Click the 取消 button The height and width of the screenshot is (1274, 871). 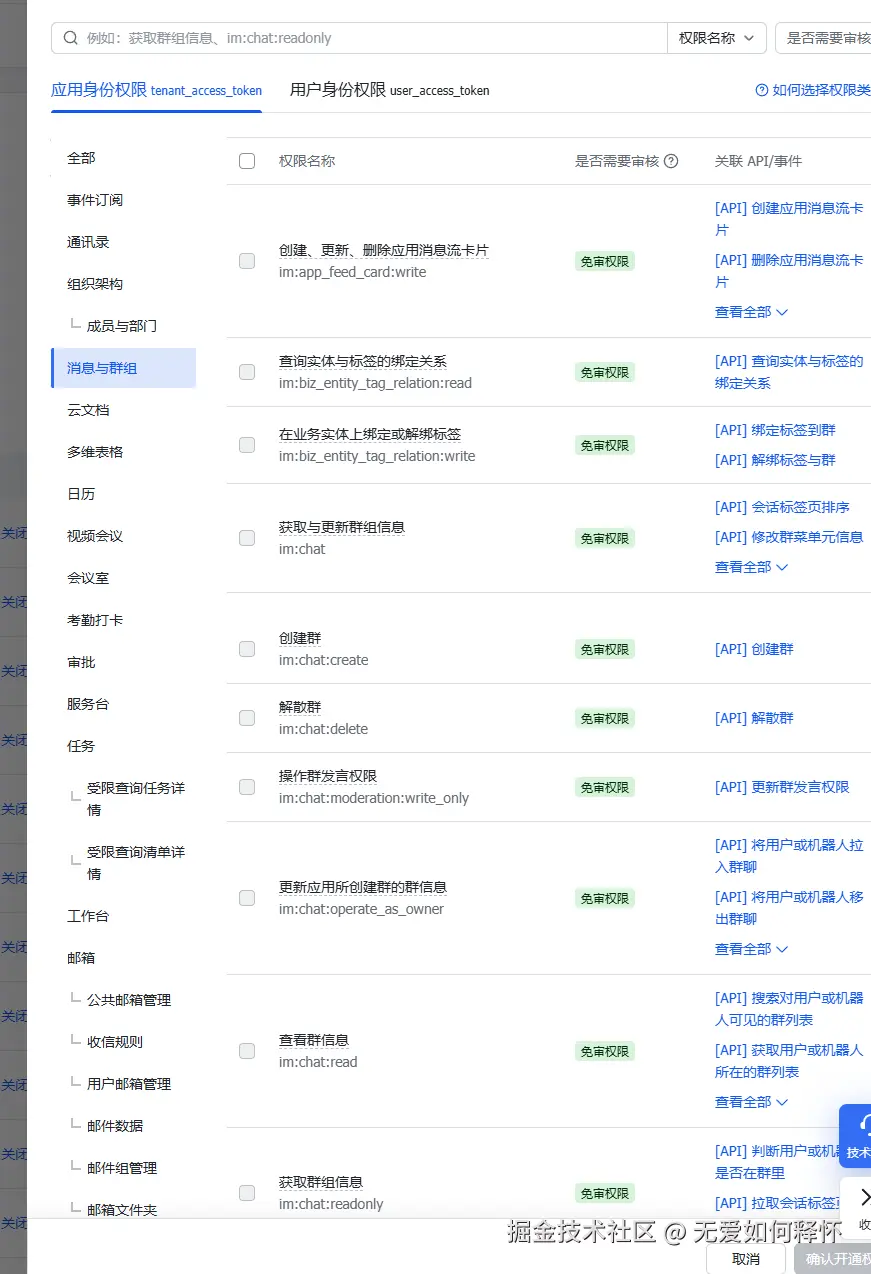746,1259
